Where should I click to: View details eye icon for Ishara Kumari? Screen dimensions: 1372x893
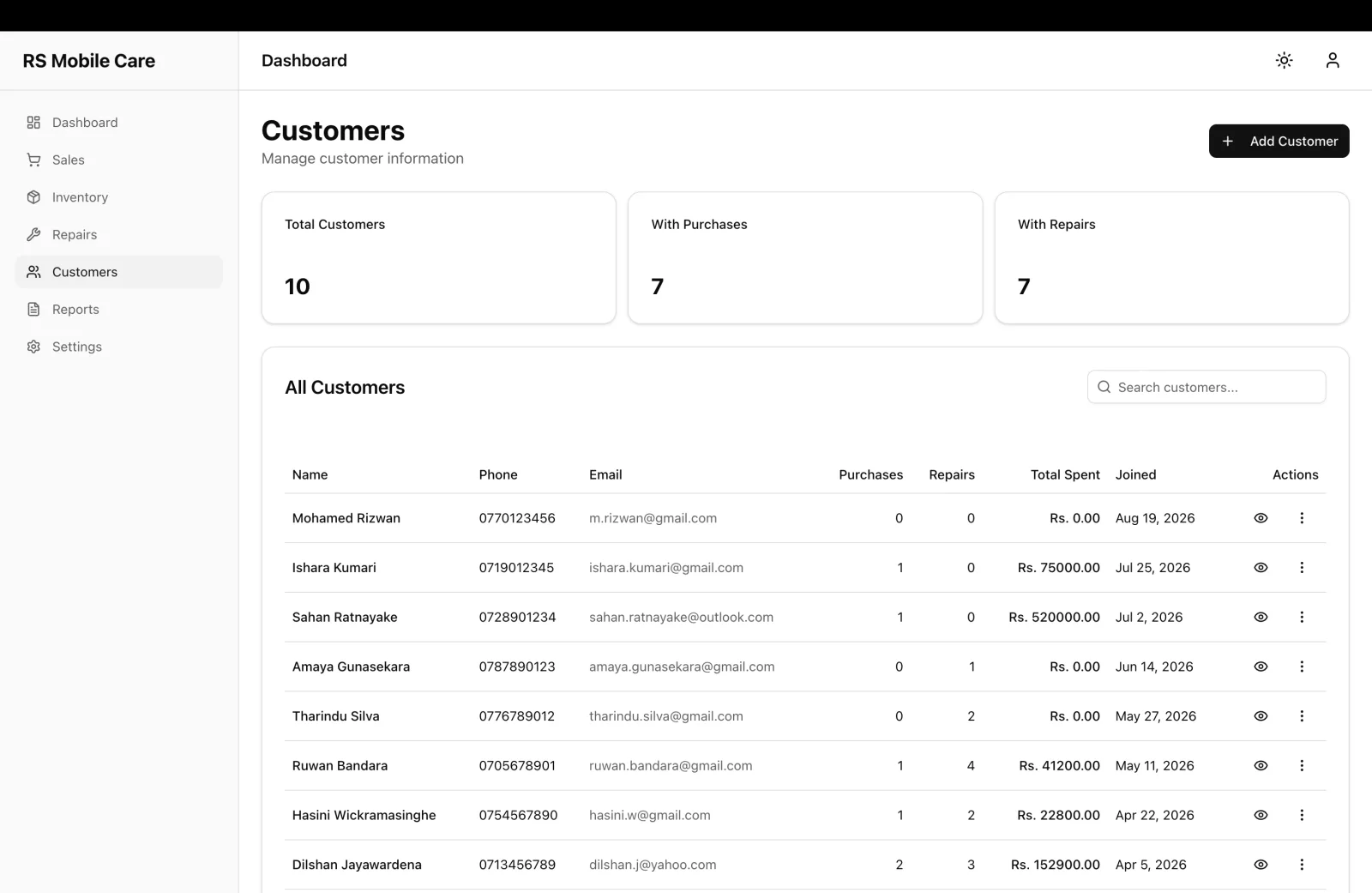click(1261, 568)
